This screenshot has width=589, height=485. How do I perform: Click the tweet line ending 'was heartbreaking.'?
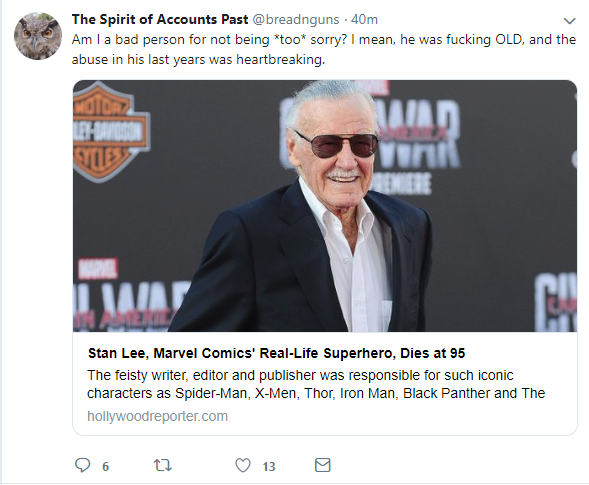click(198, 60)
